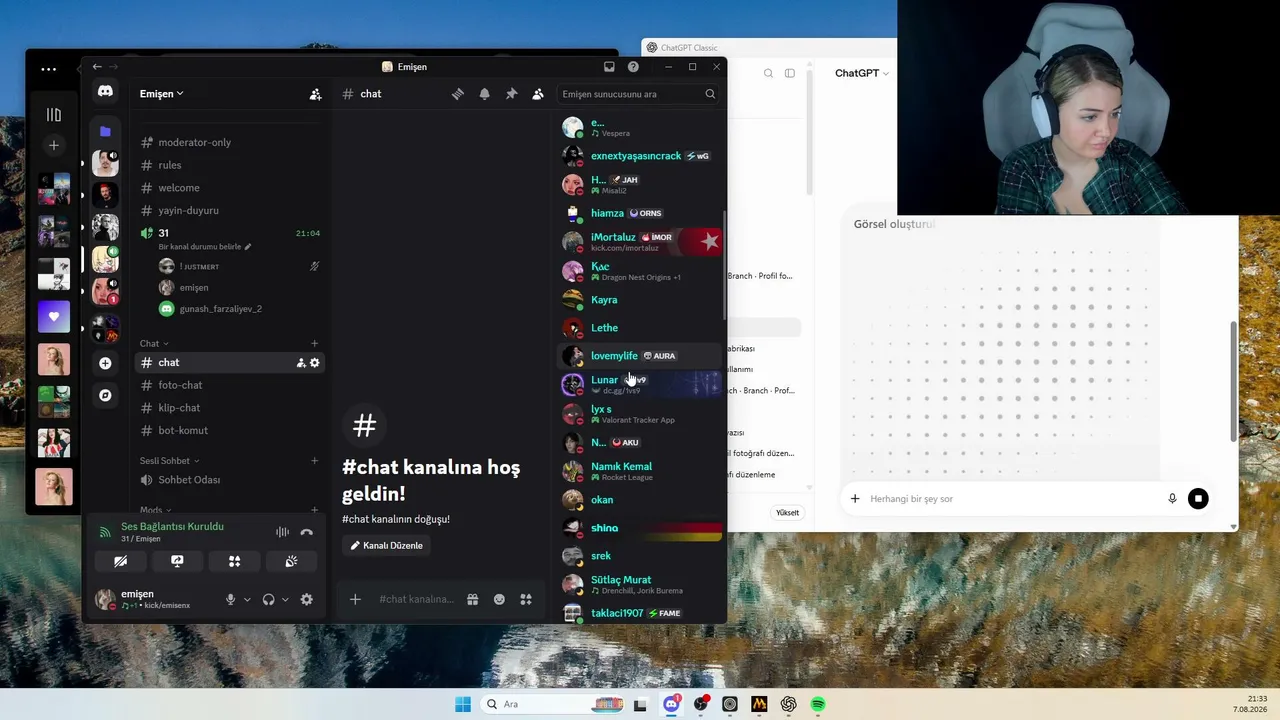The height and width of the screenshot is (720, 1280).
Task: Click the taskbar search box Ara
Action: point(552,704)
